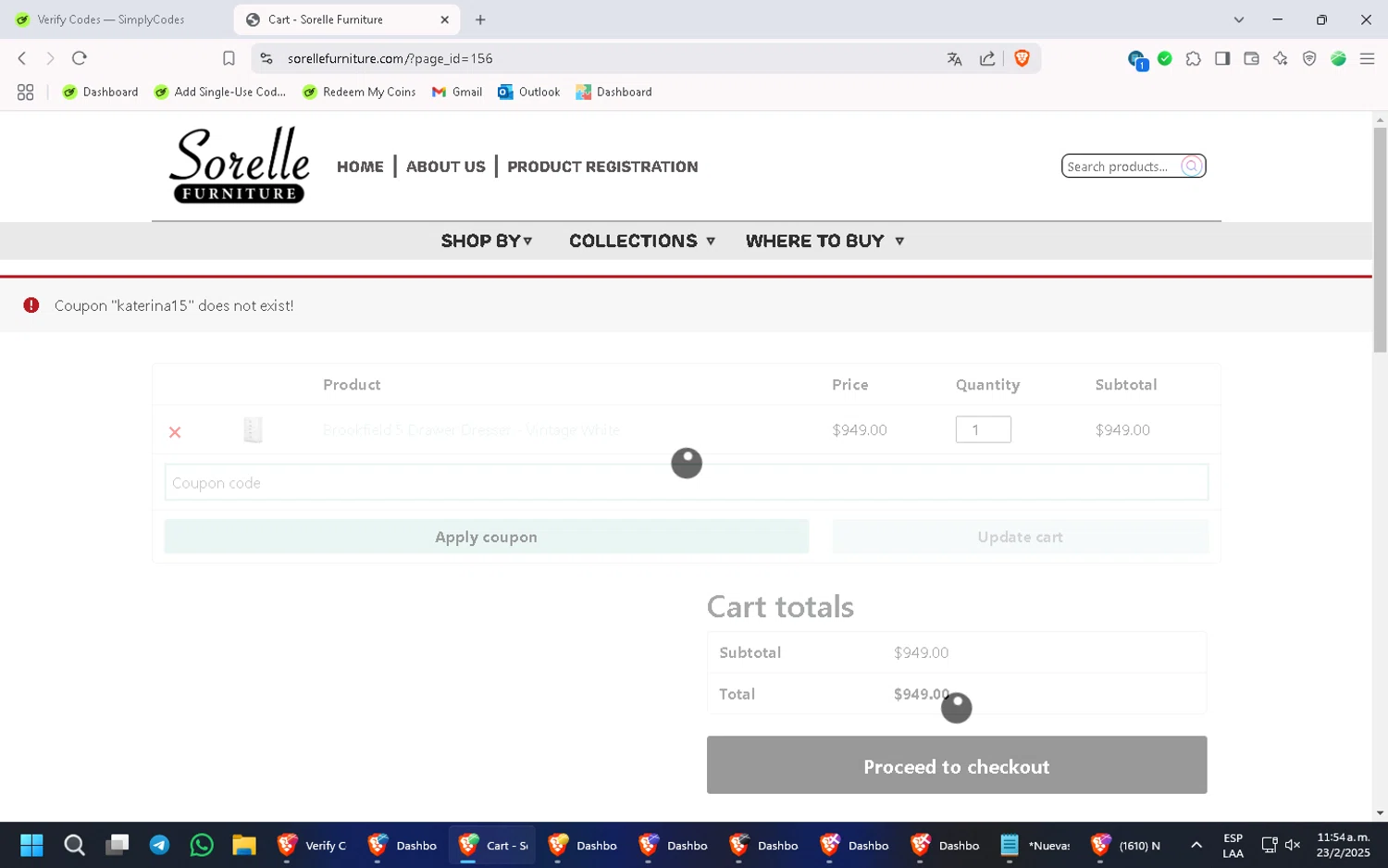The image size is (1388, 868).
Task: Expand the SHOP BY menu
Action: pos(487,241)
